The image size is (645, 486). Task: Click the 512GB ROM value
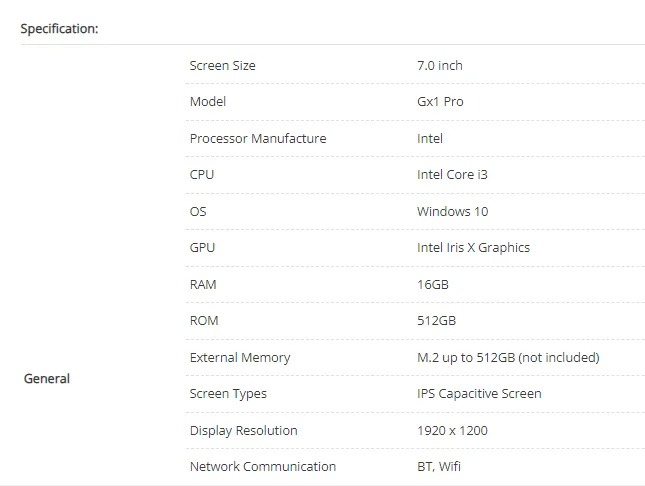[x=436, y=321]
